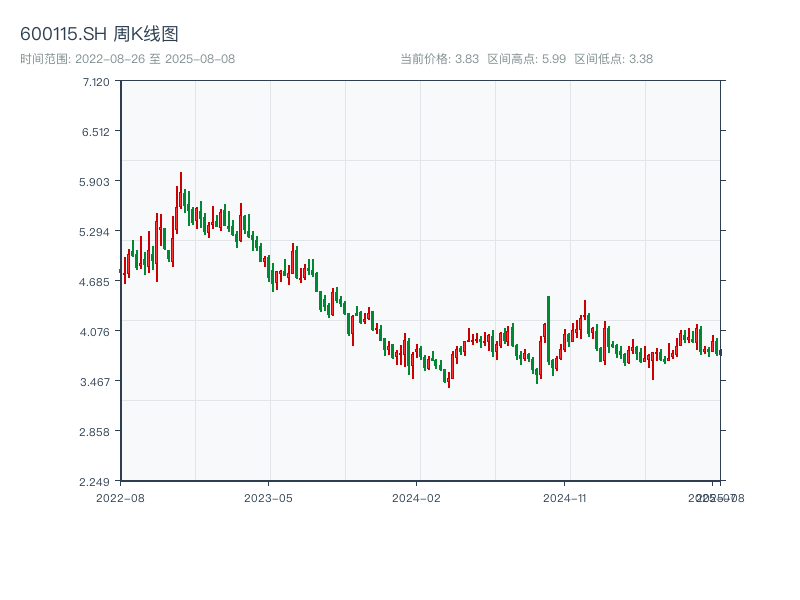Click the 600115.SH weekly K-line chart title
Viewport: 800px width, 600px height.
(99, 34)
